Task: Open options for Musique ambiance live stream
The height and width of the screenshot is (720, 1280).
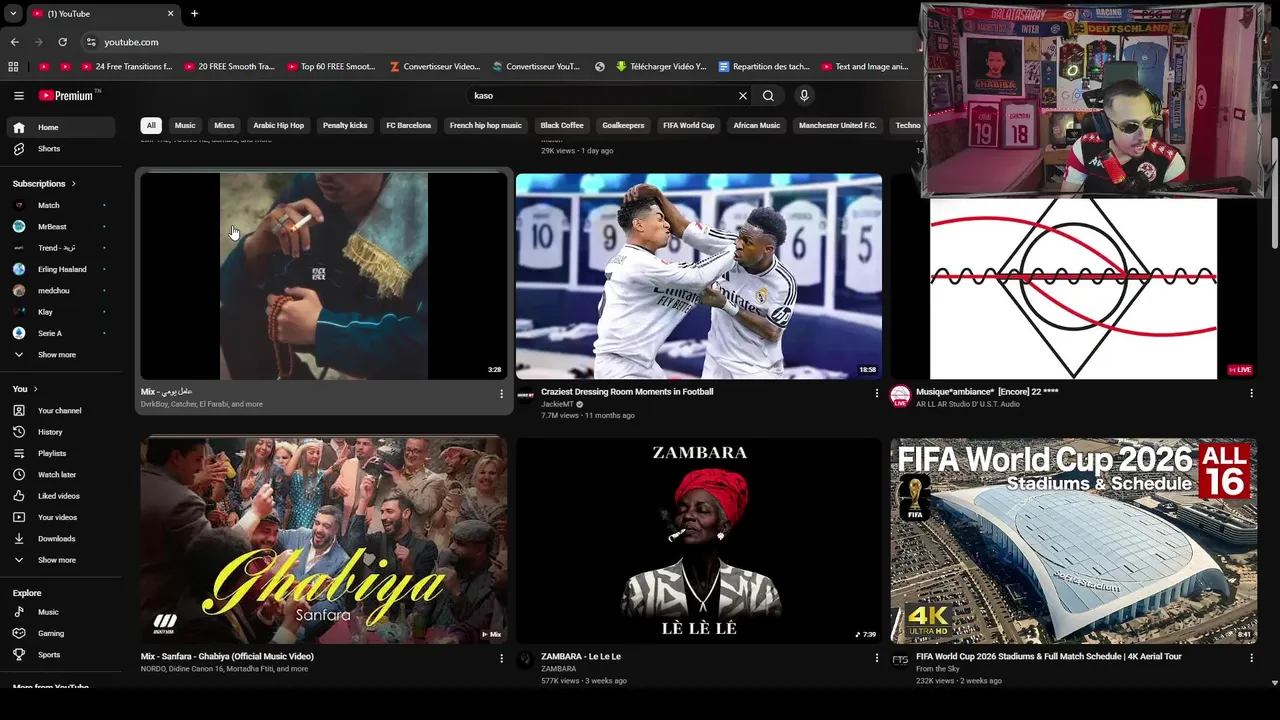Action: [1251, 394]
